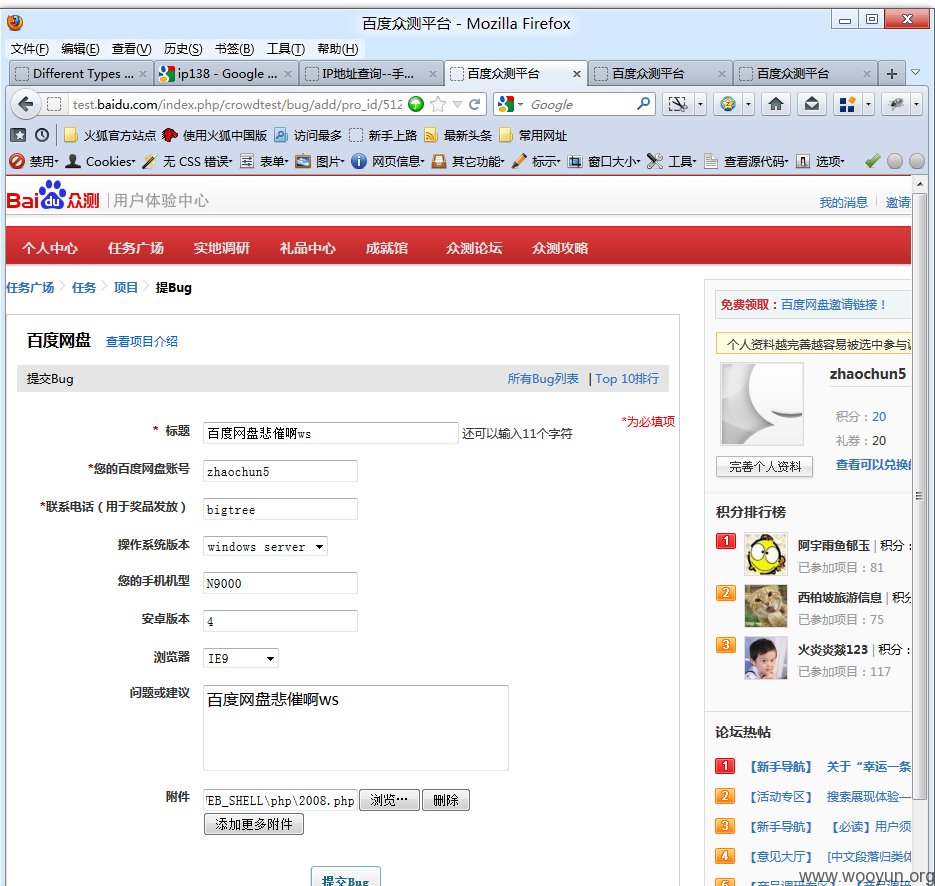Image resolution: width=935 pixels, height=886 pixels.
Task: Click the 您的百度网盘账号 input field
Action: (280, 471)
